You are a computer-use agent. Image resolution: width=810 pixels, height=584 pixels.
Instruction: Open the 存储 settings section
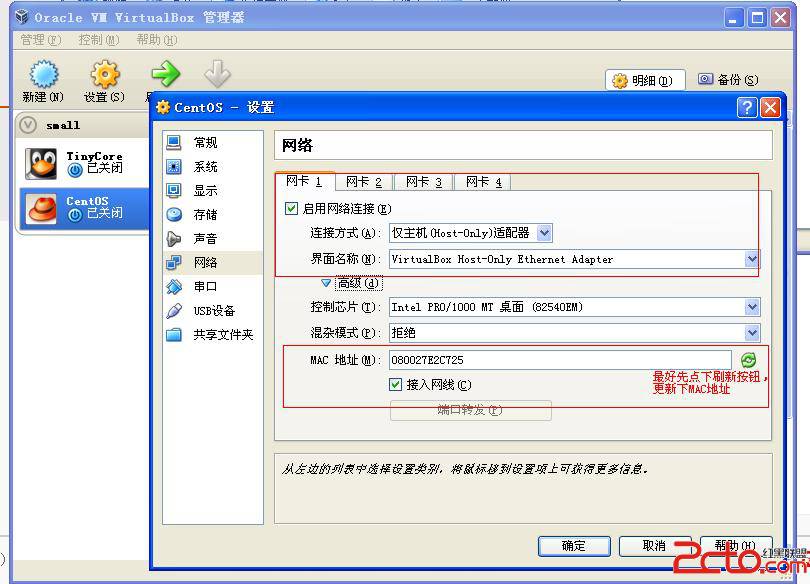click(x=176, y=214)
